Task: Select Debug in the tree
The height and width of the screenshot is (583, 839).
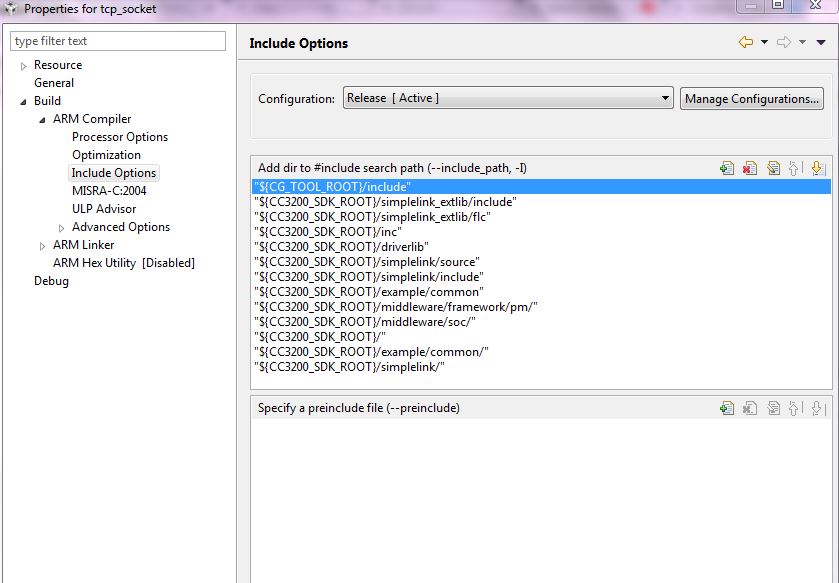Action: (x=51, y=281)
